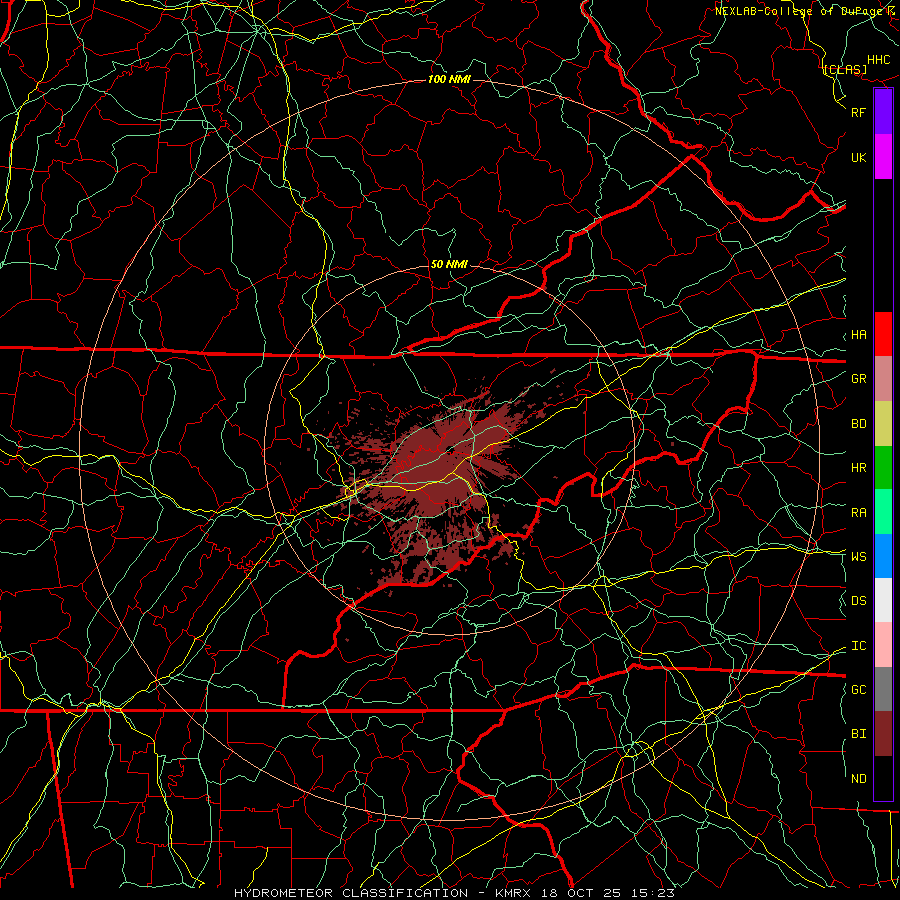The height and width of the screenshot is (900, 900).
Task: Click the "IC" legend label
Action: [x=859, y=645]
